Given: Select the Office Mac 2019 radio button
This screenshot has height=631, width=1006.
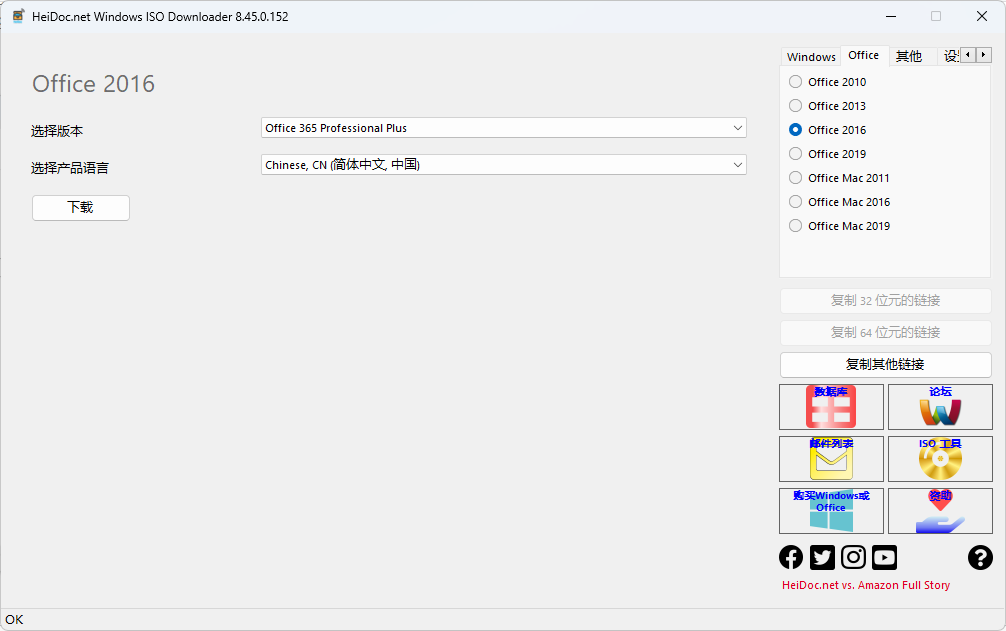Looking at the screenshot, I should tap(796, 226).
